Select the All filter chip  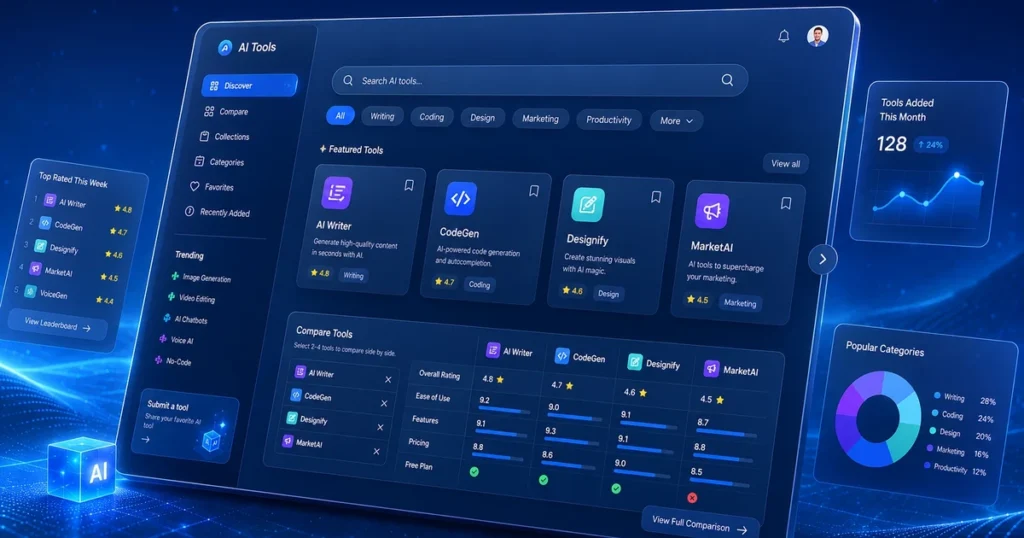[x=340, y=116]
